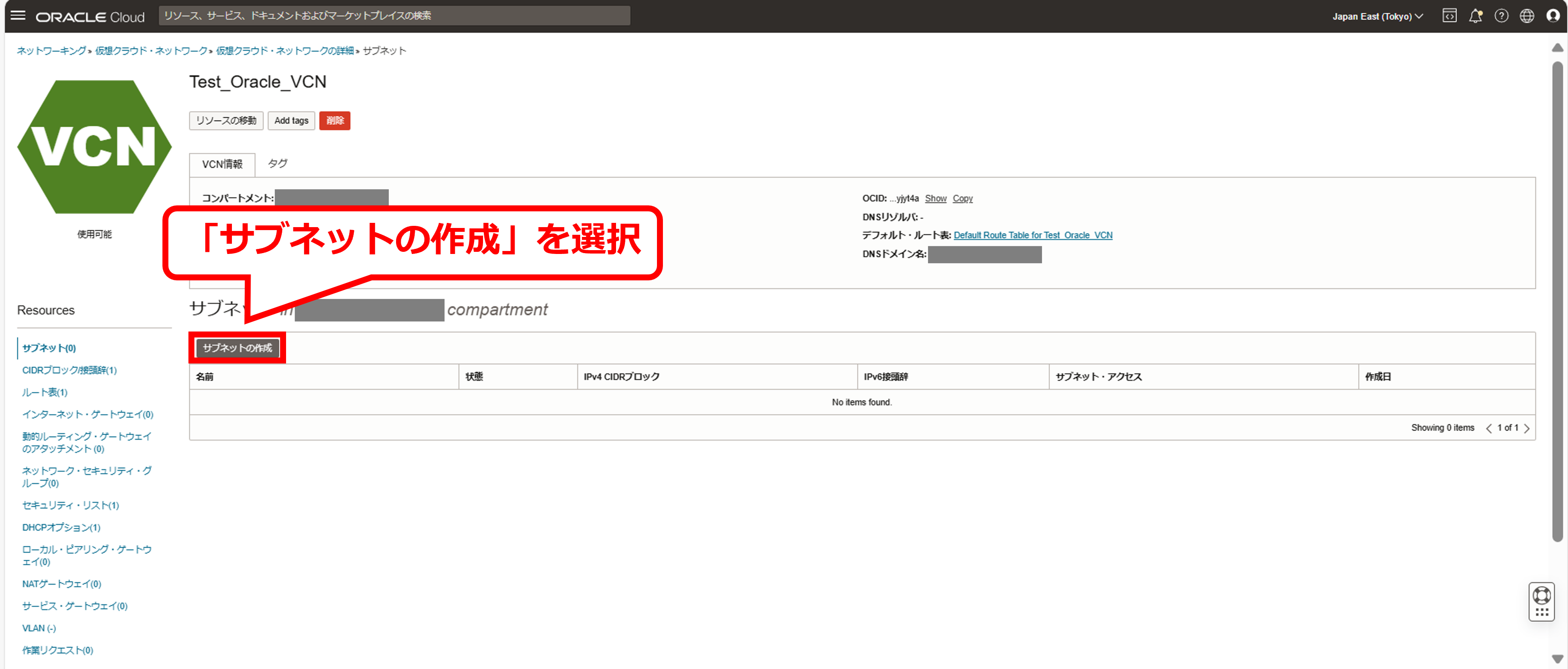1568x669 pixels.
Task: Go to previous page arrow in pagination
Action: click(1489, 428)
